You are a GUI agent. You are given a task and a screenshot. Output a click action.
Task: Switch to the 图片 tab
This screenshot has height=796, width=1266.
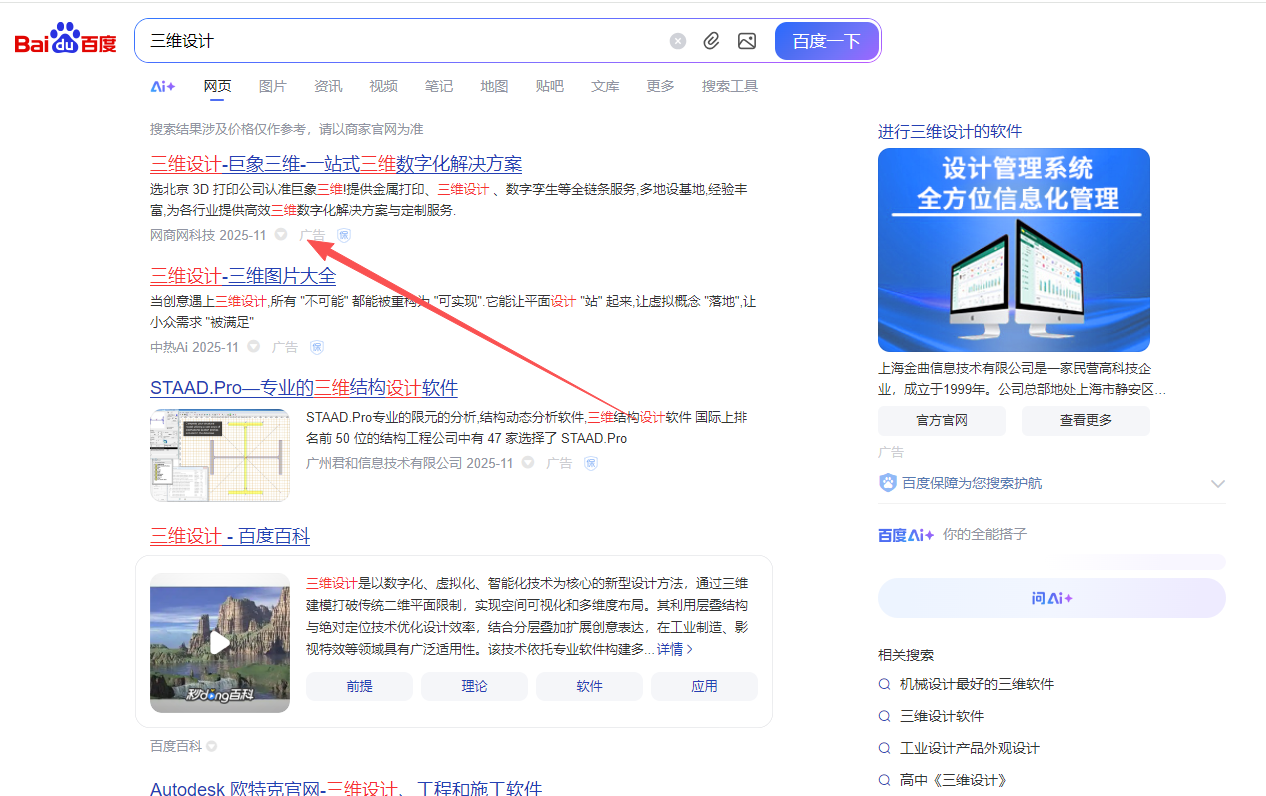(272, 86)
